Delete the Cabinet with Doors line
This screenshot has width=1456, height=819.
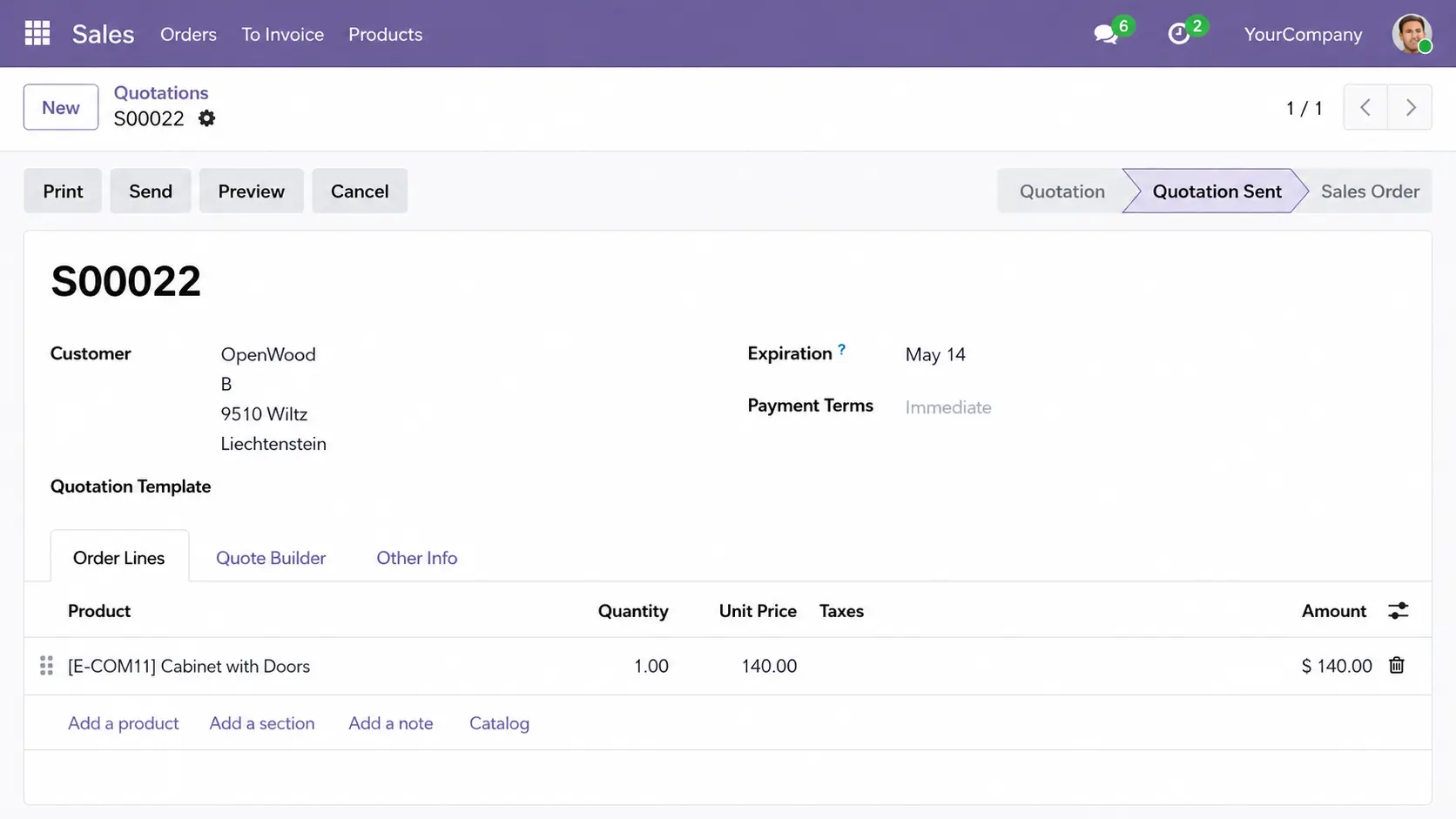click(1397, 665)
